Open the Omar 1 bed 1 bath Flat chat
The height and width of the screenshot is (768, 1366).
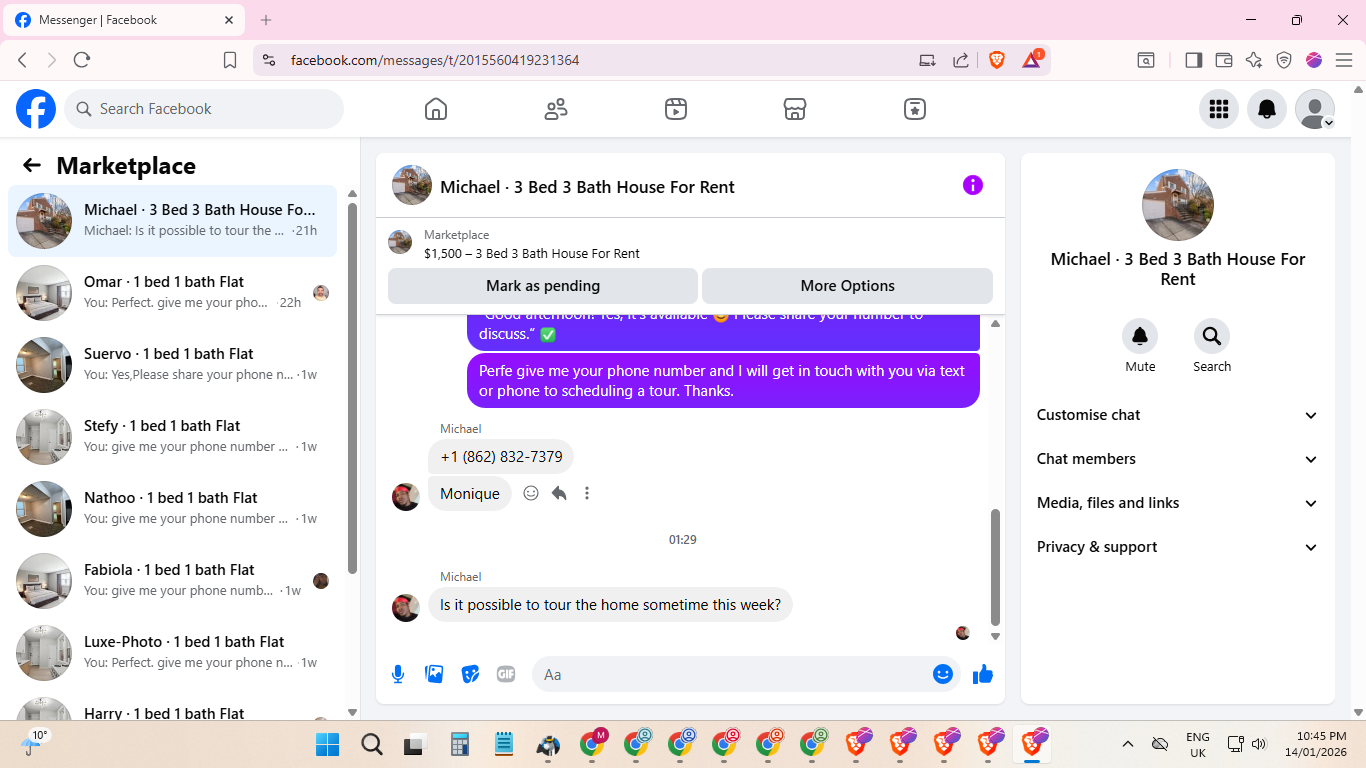click(172, 293)
